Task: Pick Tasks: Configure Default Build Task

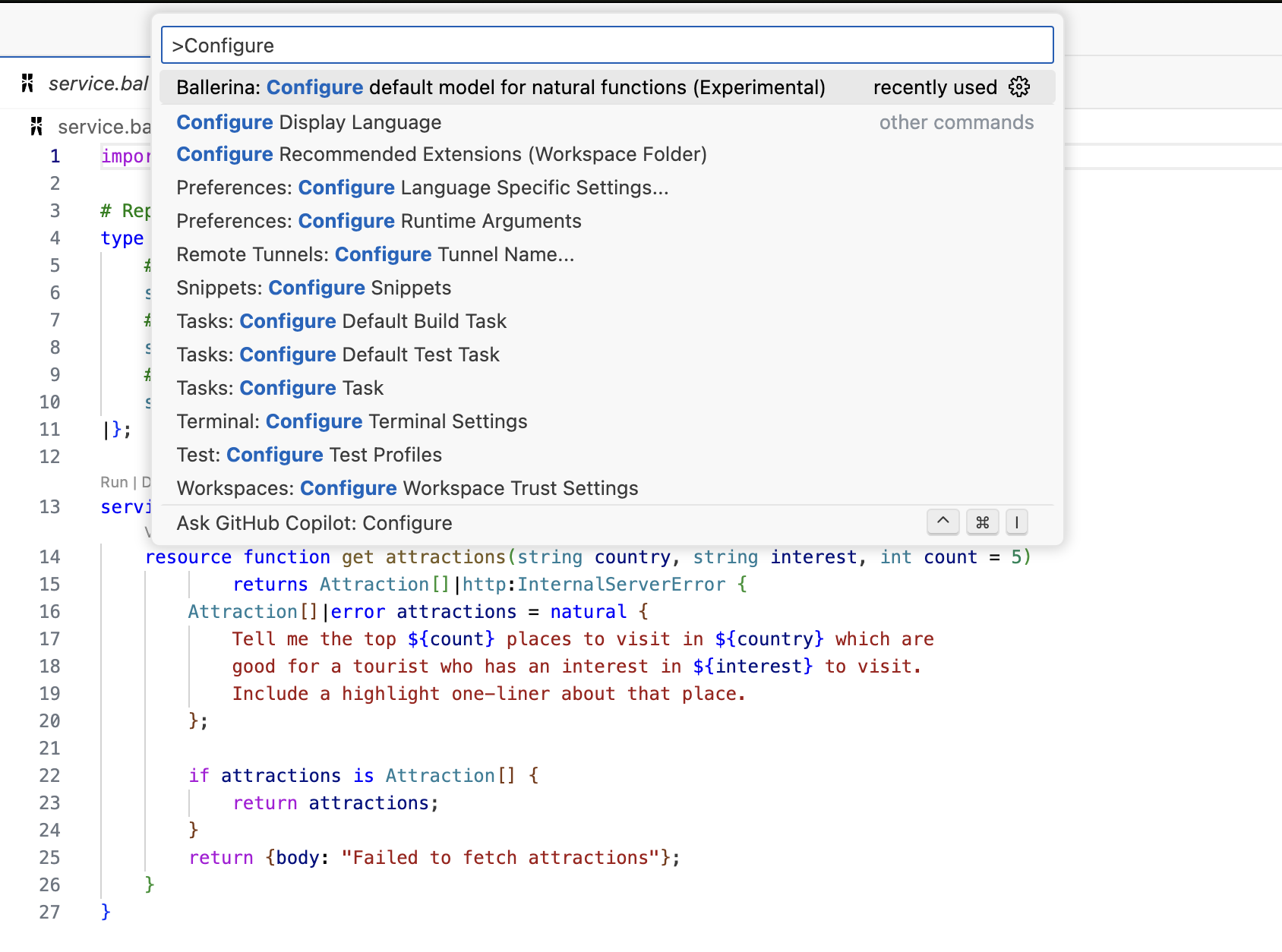Action: tap(607, 321)
